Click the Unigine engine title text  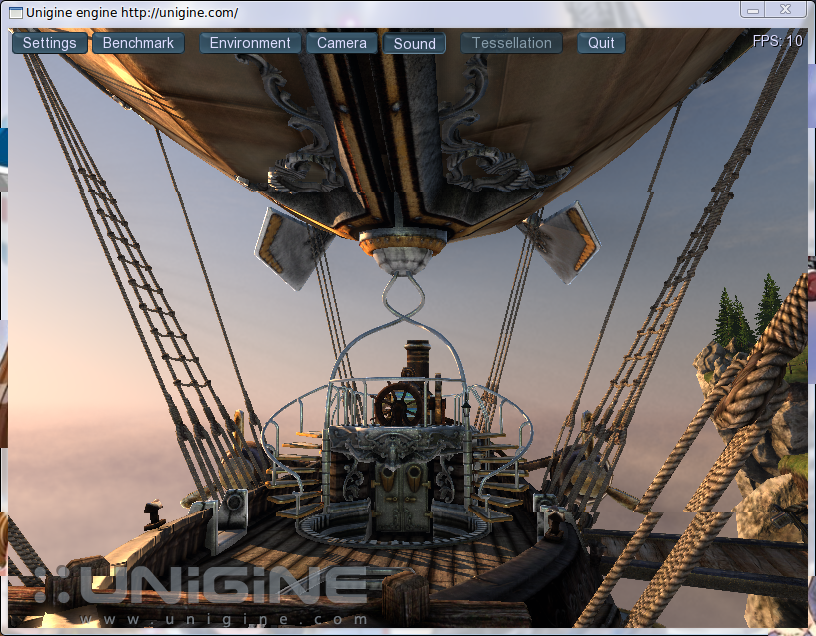pyautogui.click(x=132, y=12)
